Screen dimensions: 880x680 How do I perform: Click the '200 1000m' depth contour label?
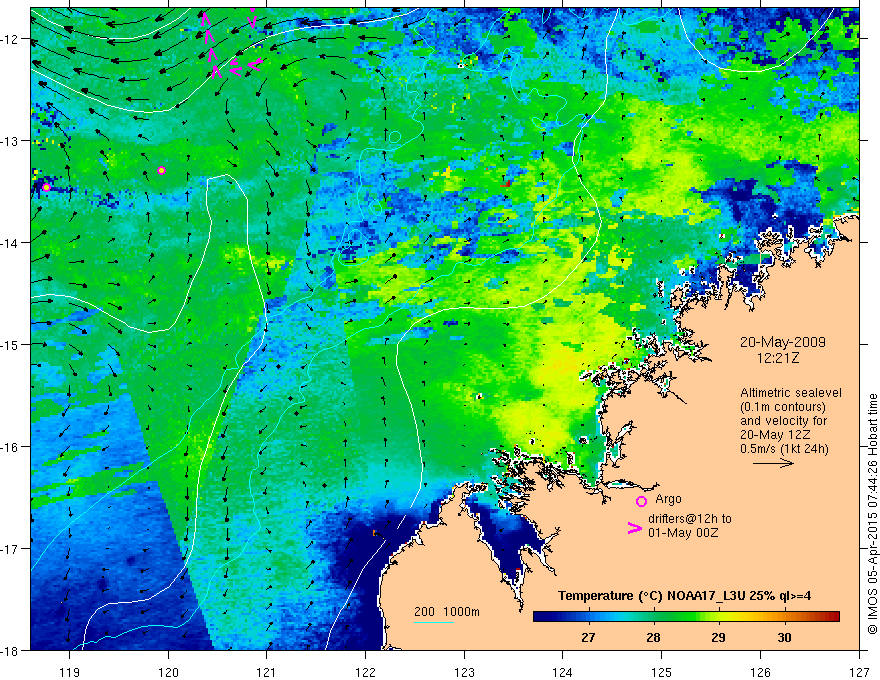(x=447, y=612)
